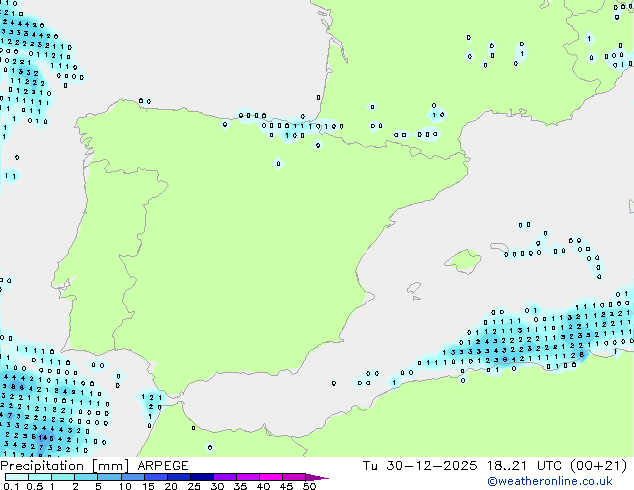Pick the 15–20 mm legend swatch
Image resolution: width=634 pixels, height=490 pixels.
tap(155, 477)
